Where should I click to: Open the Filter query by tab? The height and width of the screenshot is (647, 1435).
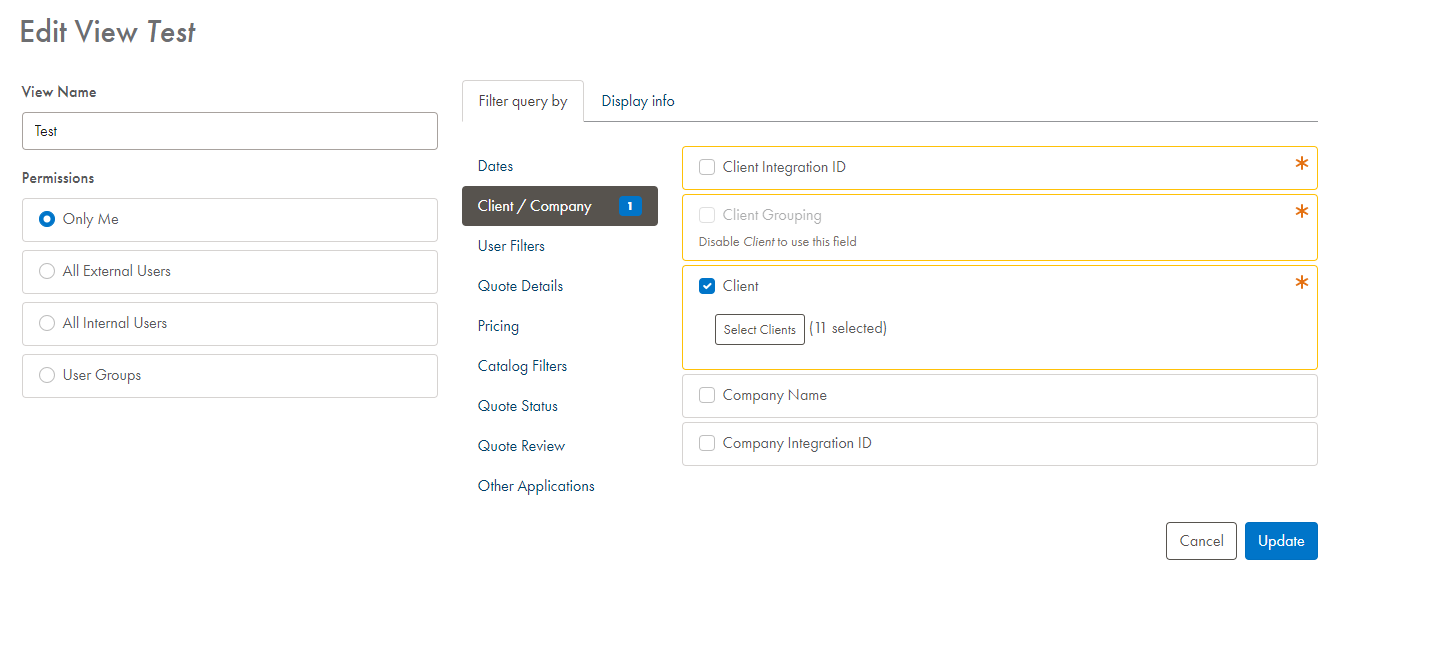[x=522, y=101]
